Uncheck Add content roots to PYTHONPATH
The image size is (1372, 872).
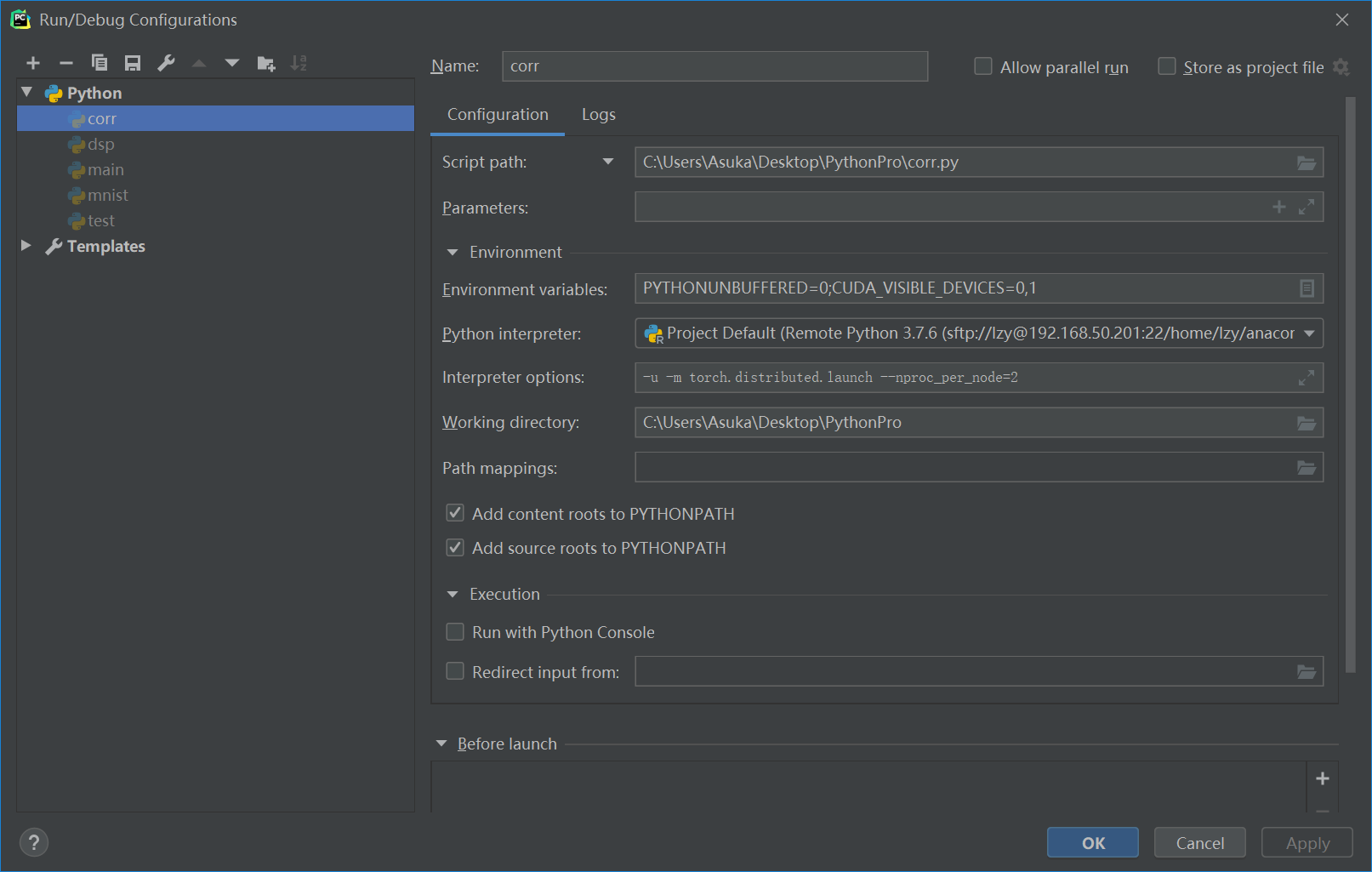[455, 513]
